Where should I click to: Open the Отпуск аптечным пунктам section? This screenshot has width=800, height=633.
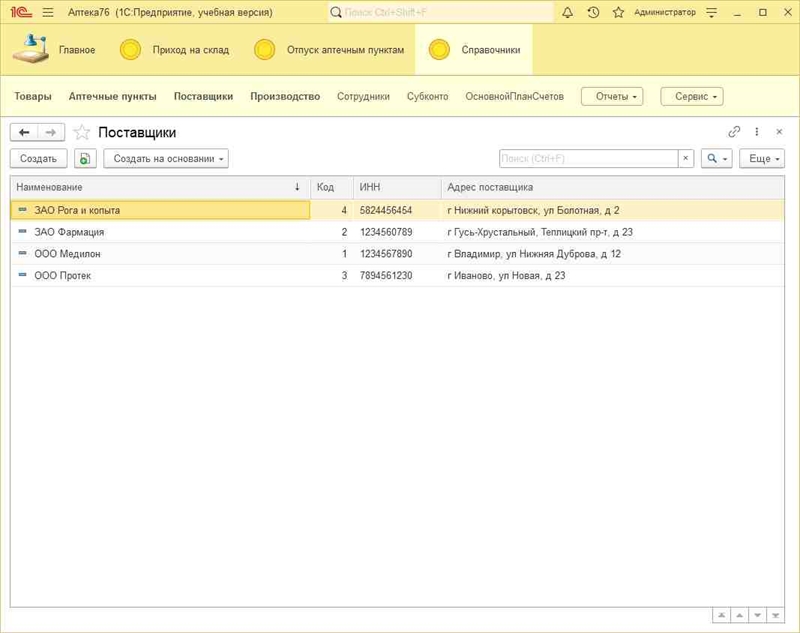[330, 50]
